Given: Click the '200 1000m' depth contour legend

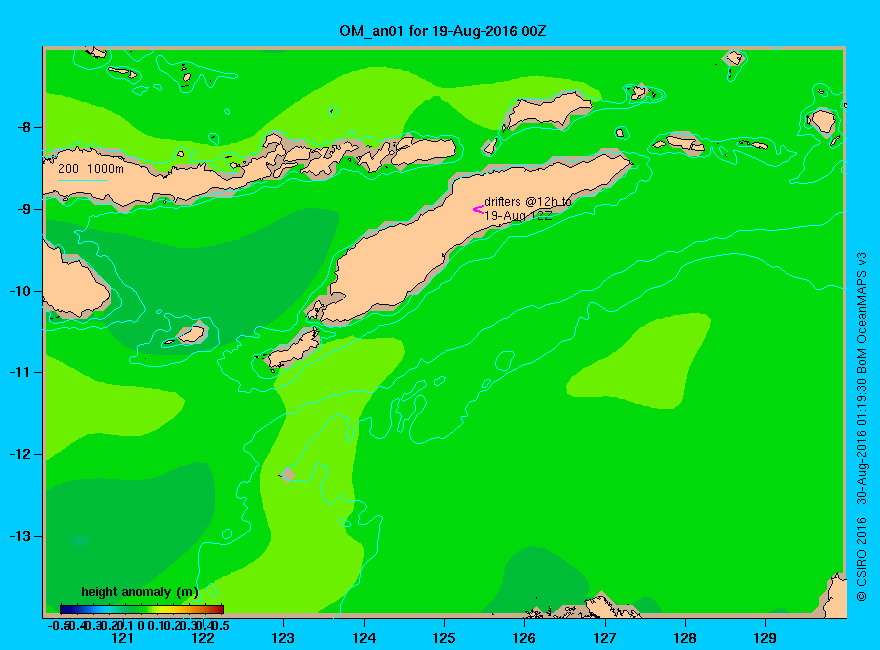Looking at the screenshot, I should [91, 168].
